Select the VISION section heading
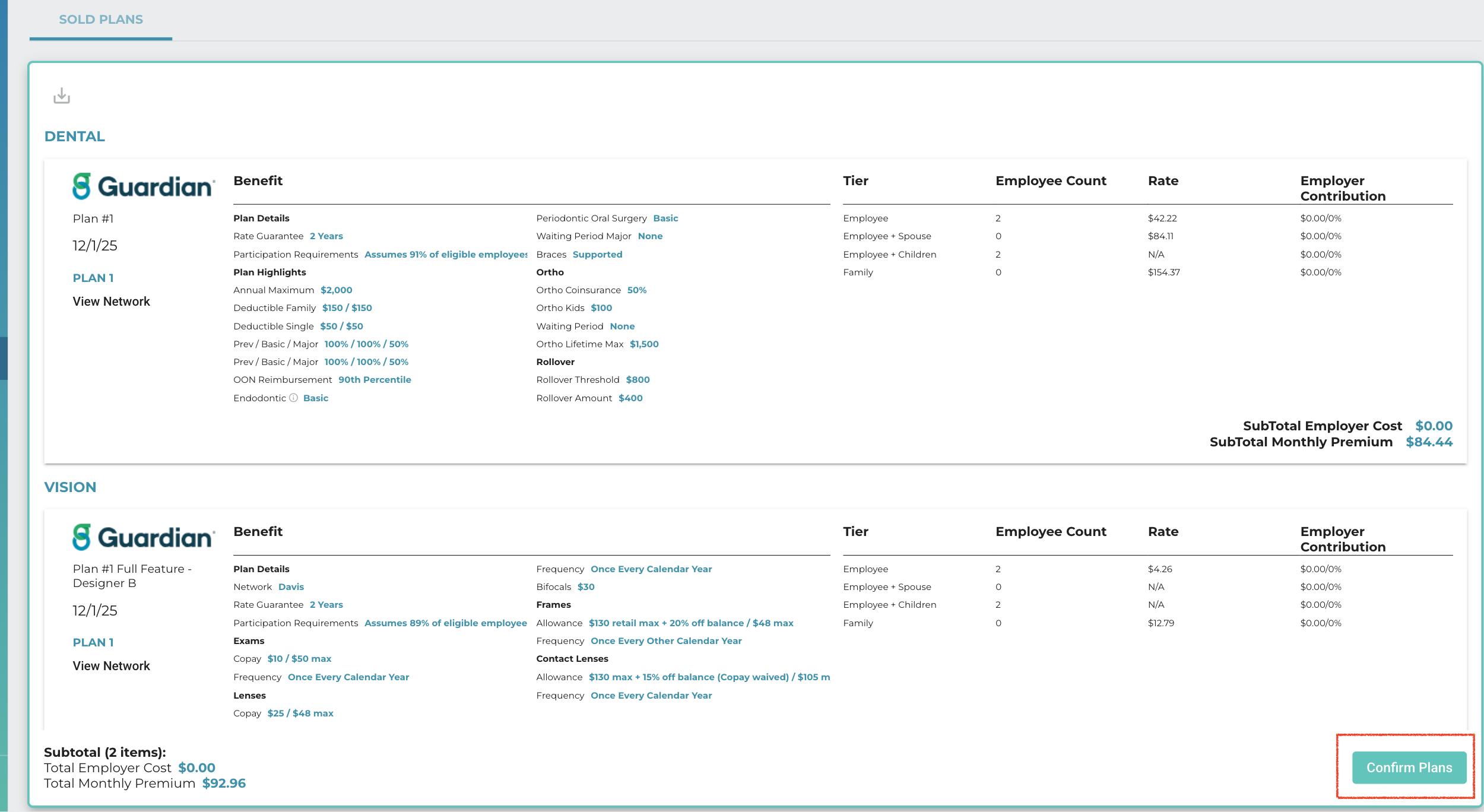The image size is (1484, 812). (70, 487)
